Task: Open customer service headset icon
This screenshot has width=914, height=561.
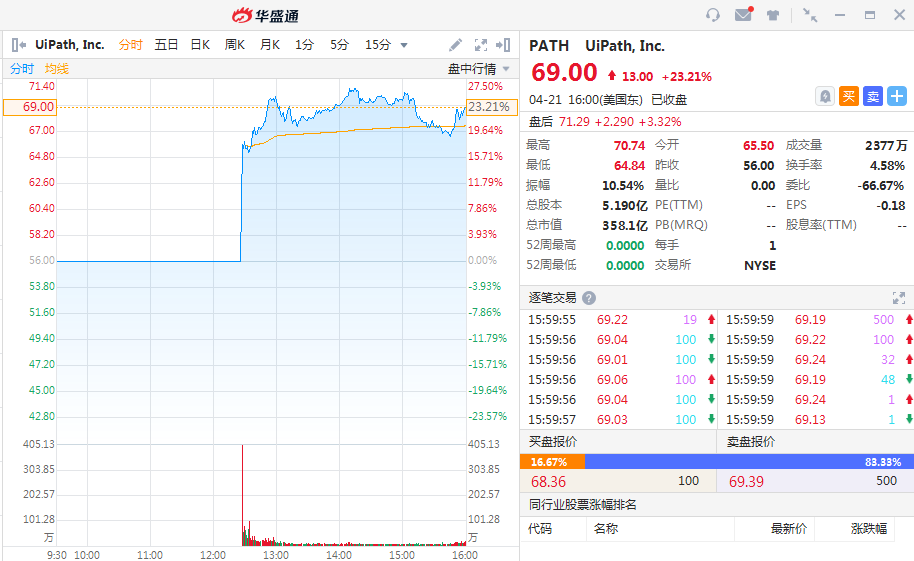Action: click(712, 15)
